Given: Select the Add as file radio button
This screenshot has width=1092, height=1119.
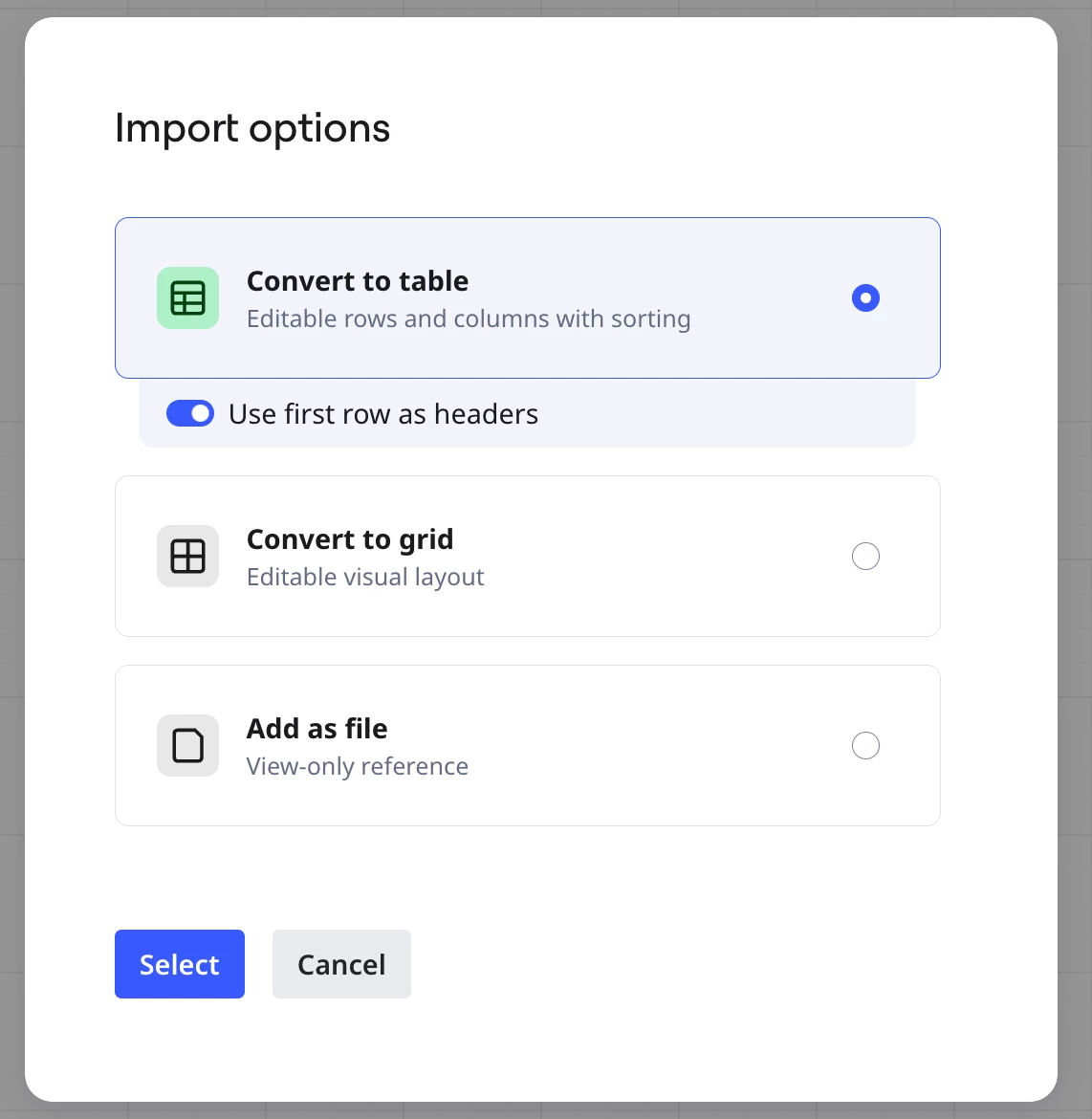Looking at the screenshot, I should (x=865, y=745).
